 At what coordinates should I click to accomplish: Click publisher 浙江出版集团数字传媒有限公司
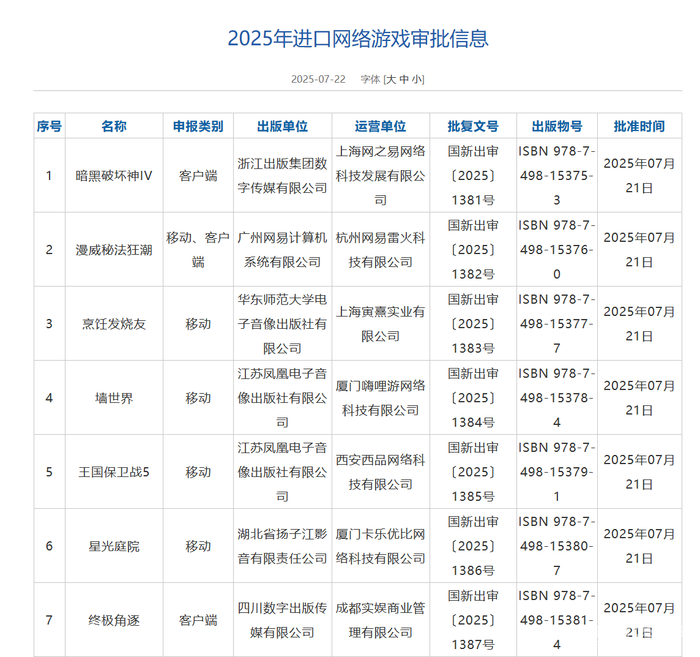282,176
